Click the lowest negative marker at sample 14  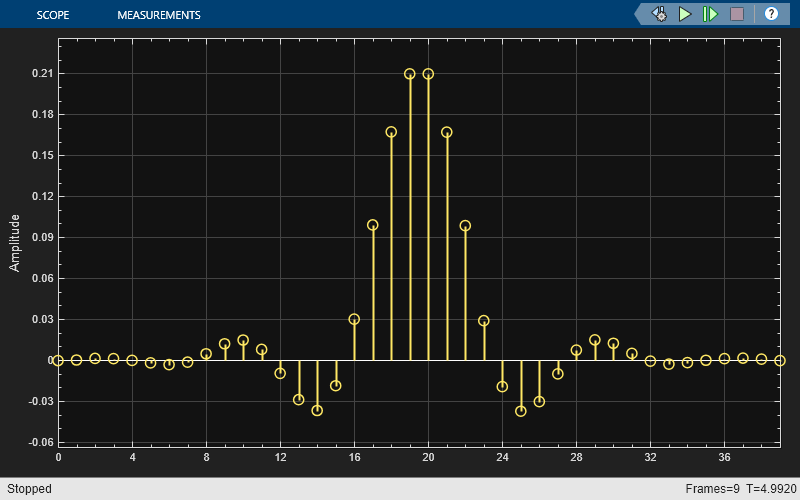point(317,411)
